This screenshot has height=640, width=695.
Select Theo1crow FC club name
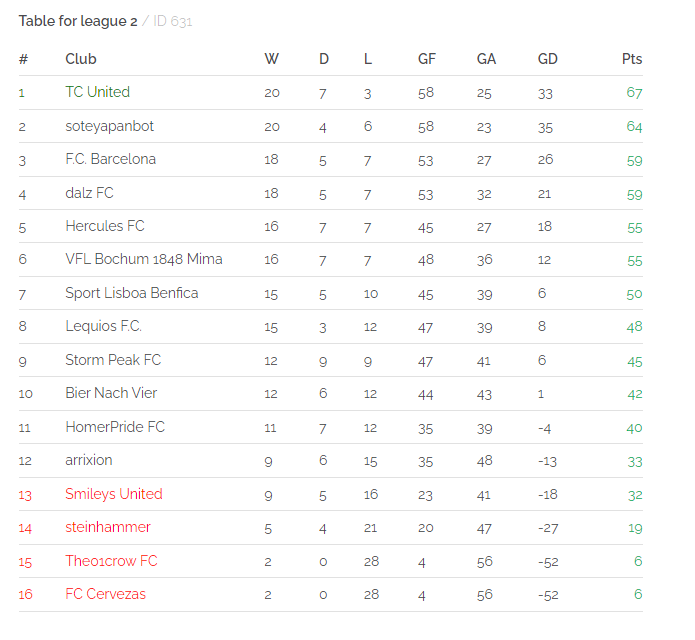click(111, 561)
